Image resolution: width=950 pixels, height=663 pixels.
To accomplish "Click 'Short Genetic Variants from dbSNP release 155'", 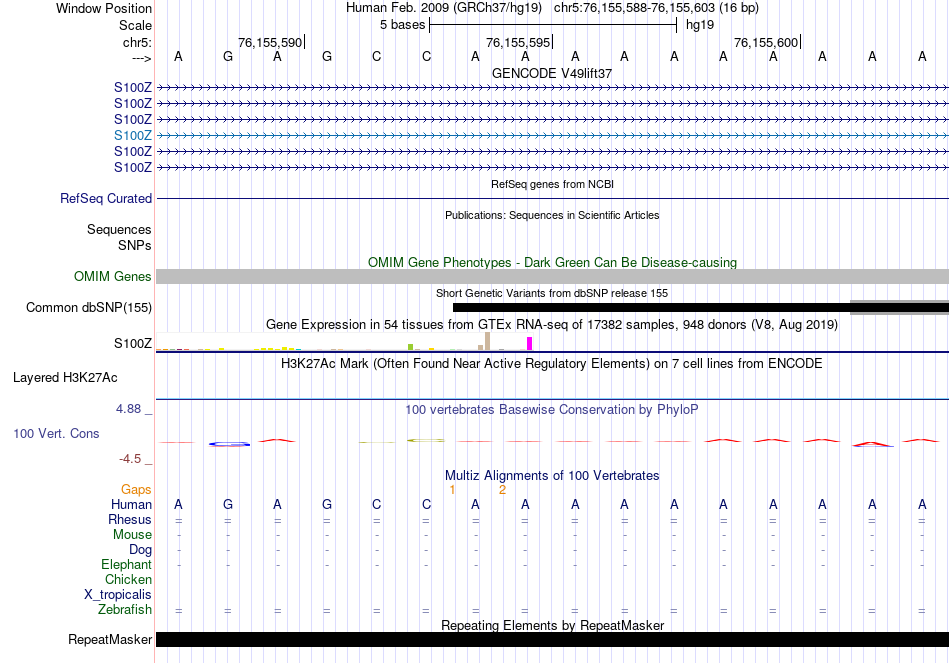I will click(552, 293).
